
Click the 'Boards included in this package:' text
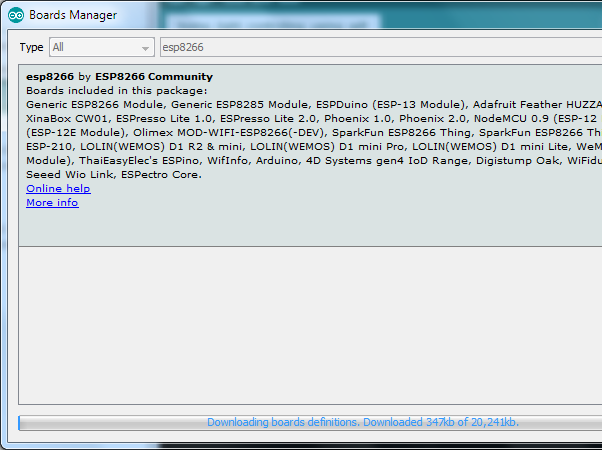(117, 91)
